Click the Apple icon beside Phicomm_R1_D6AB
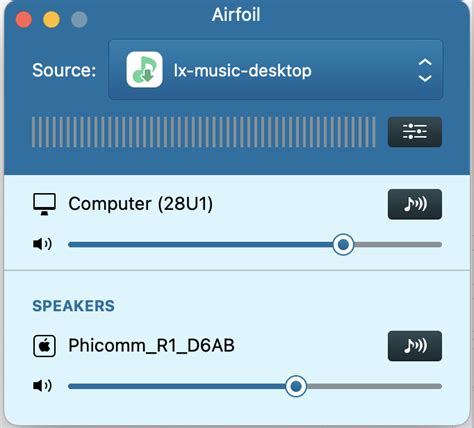The height and width of the screenshot is (428, 474). point(44,346)
